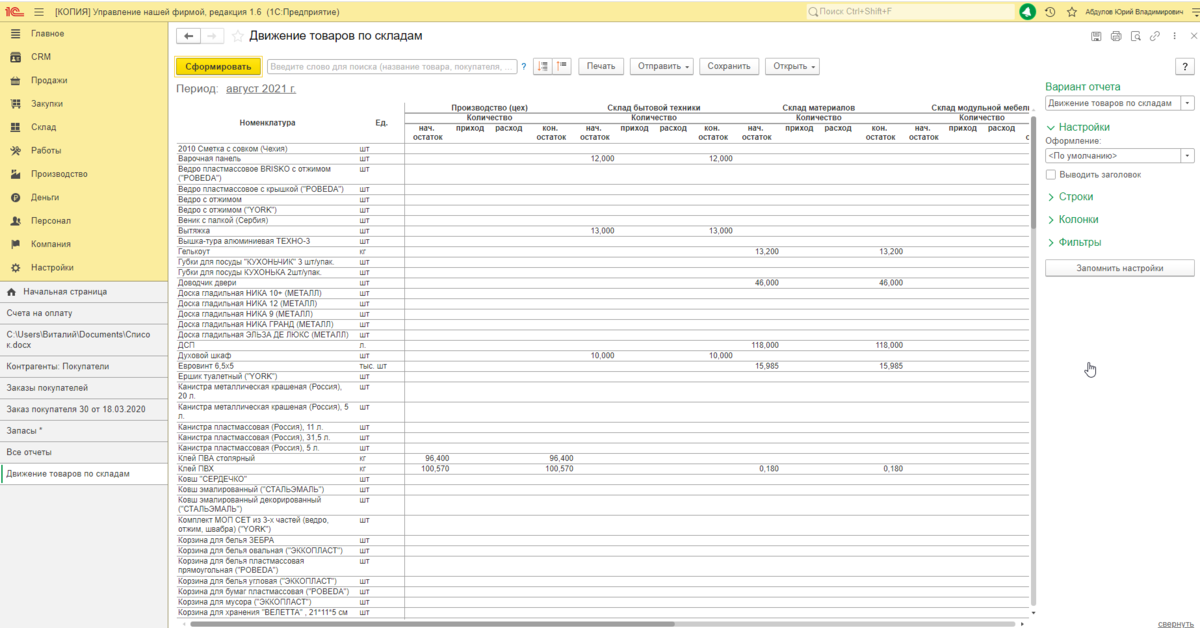This screenshot has height=628, width=1200.
Task: Go back with left arrow button
Action: (x=189, y=36)
